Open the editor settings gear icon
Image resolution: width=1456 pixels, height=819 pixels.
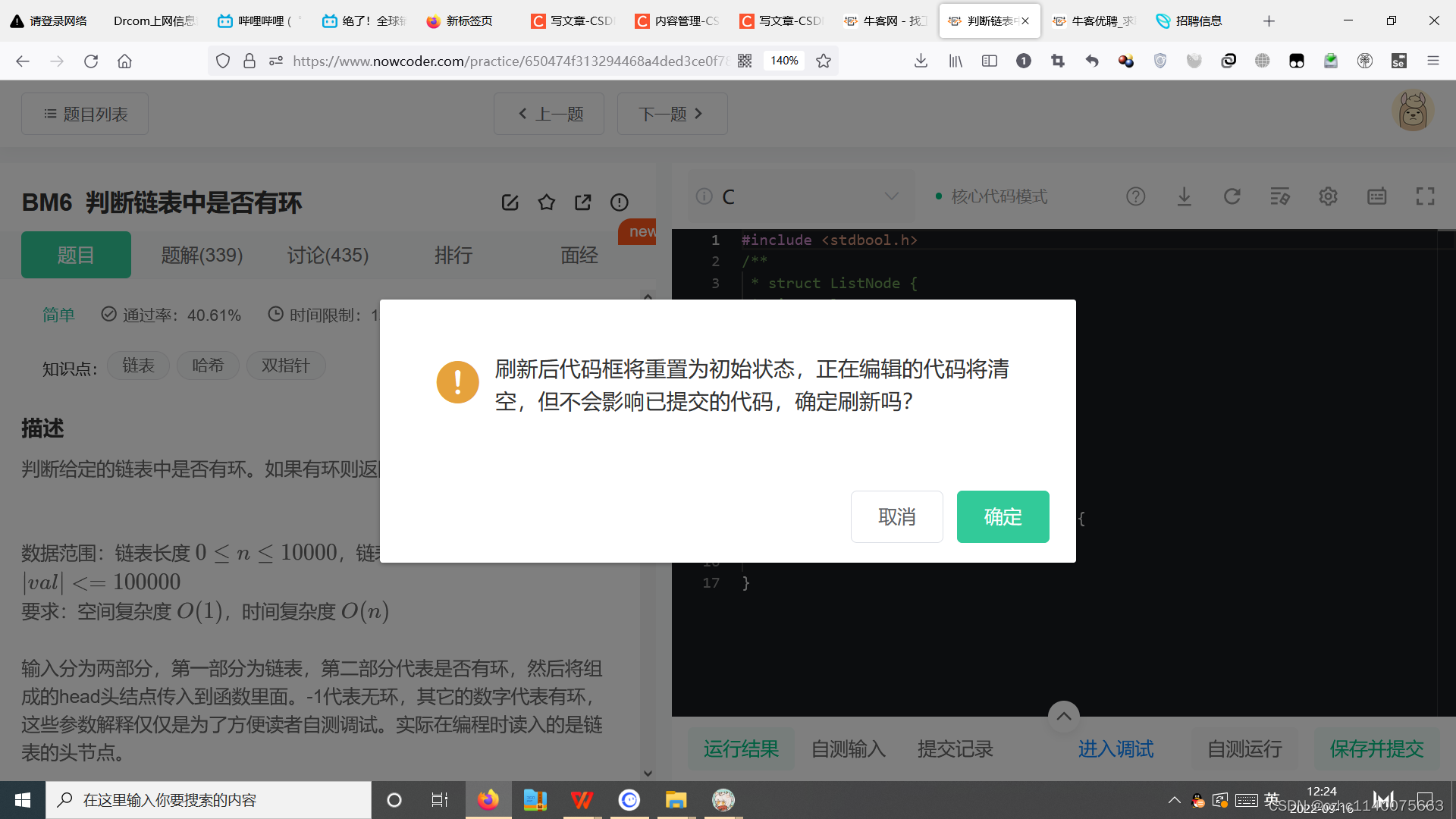(1328, 196)
